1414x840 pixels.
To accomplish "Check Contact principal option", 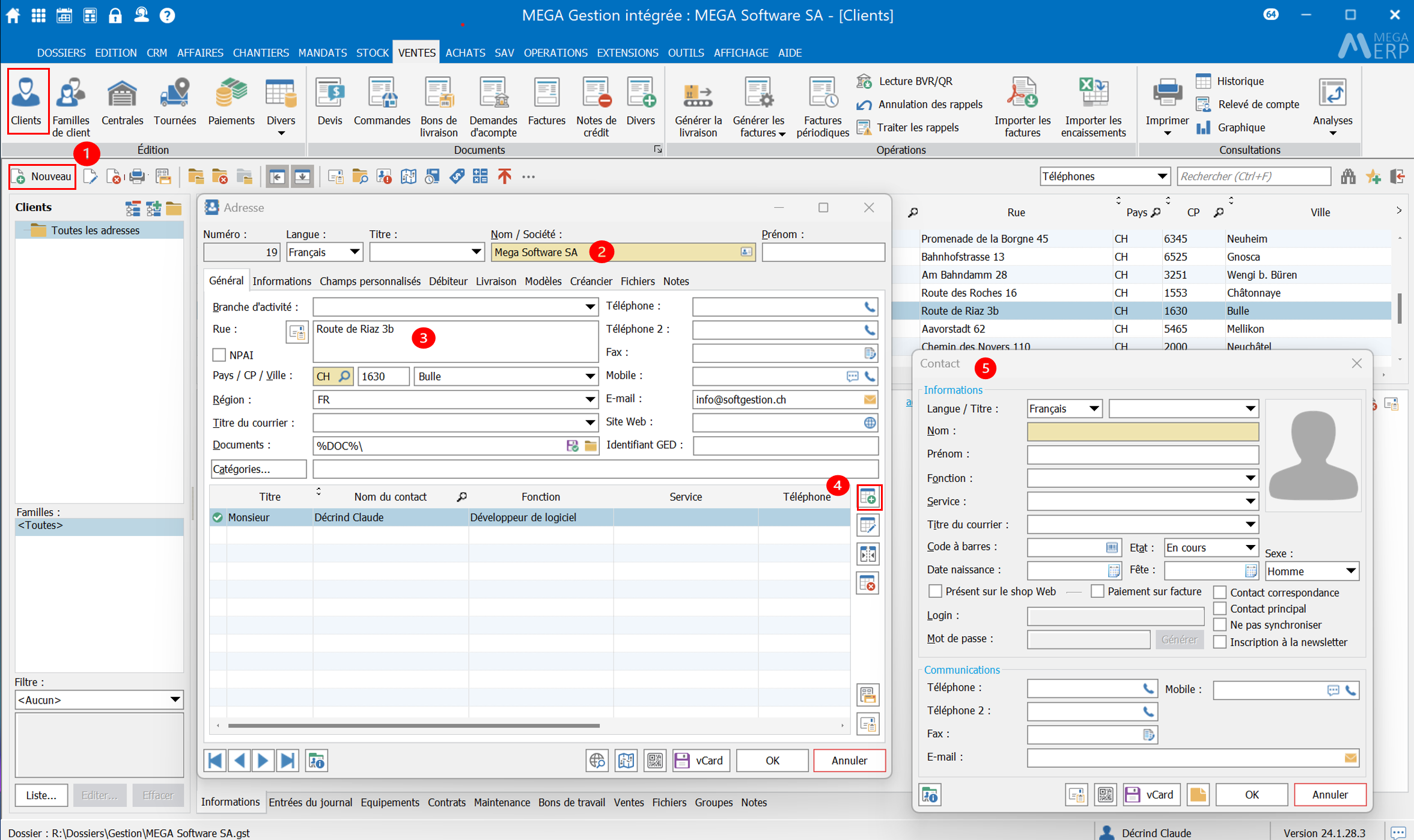I will point(1220,609).
